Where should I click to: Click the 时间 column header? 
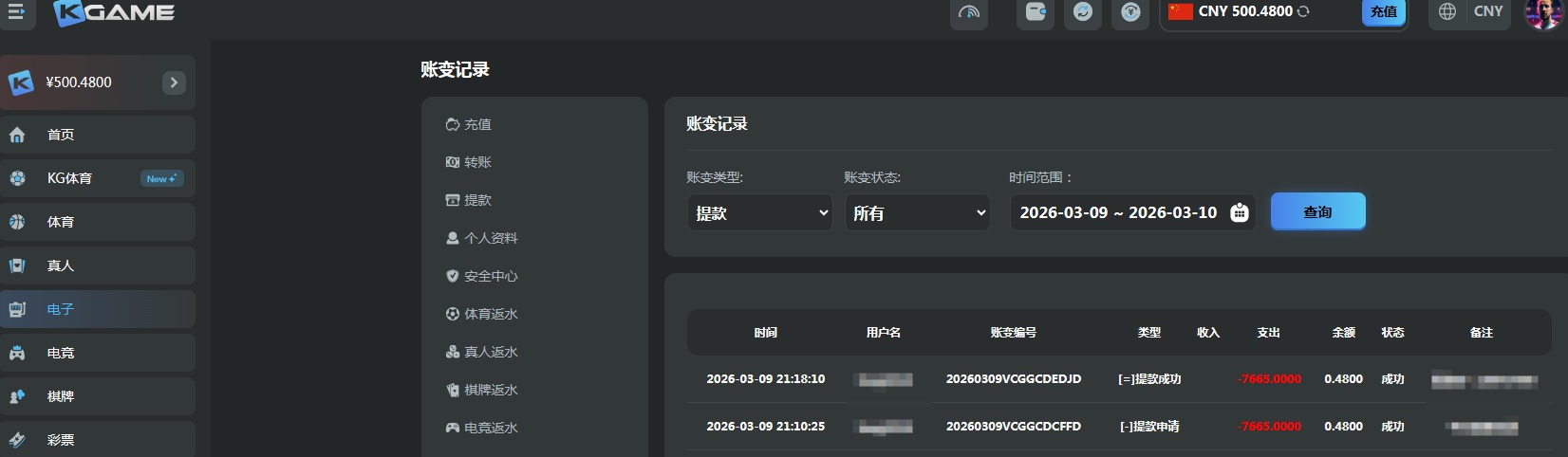(x=766, y=333)
